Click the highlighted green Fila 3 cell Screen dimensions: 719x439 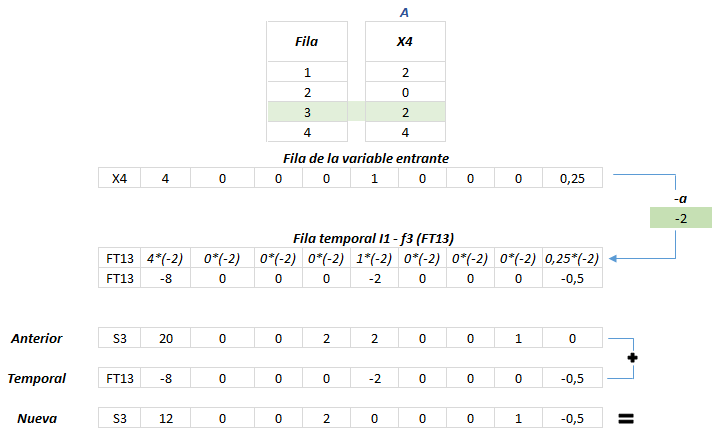pyautogui.click(x=307, y=112)
